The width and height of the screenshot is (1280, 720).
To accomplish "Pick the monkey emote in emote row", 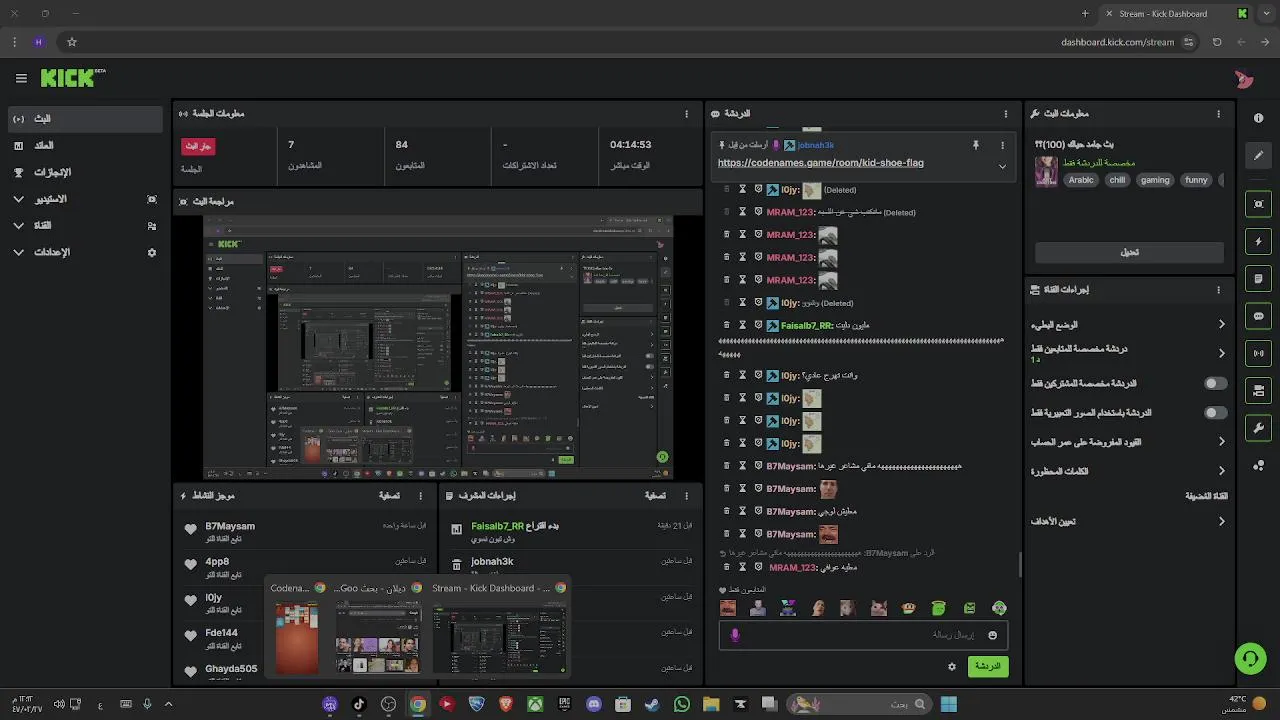I will point(908,608).
